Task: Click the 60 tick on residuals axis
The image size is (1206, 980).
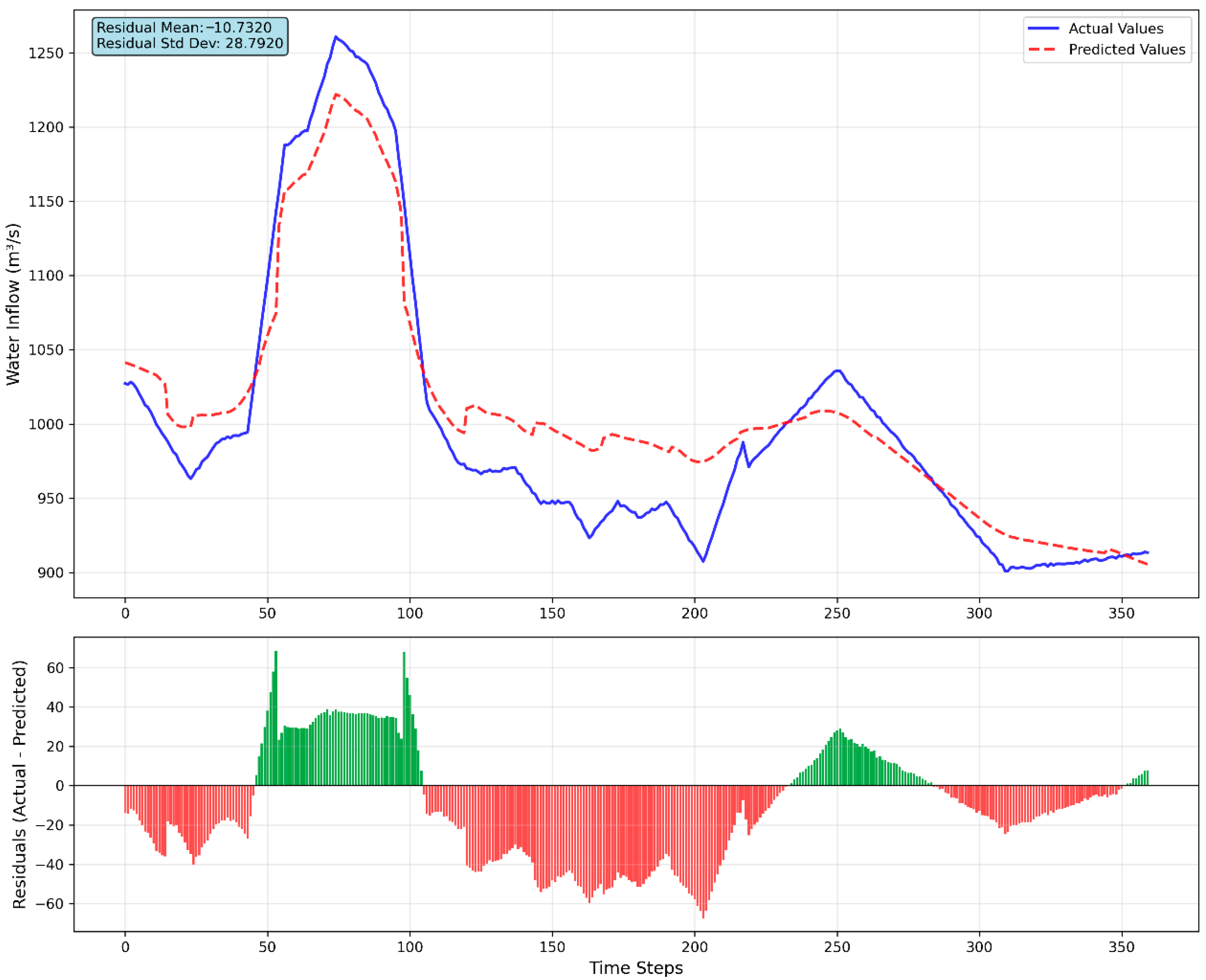Action: (55, 668)
